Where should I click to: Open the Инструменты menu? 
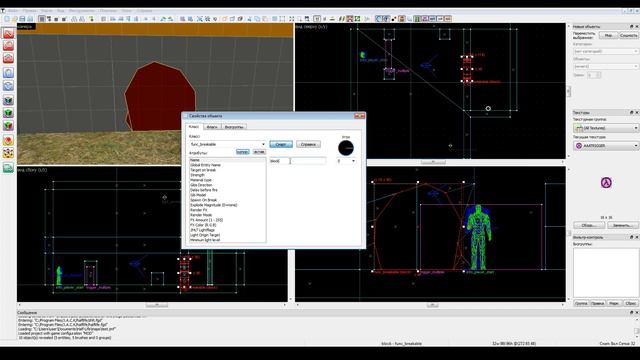(82, 10)
